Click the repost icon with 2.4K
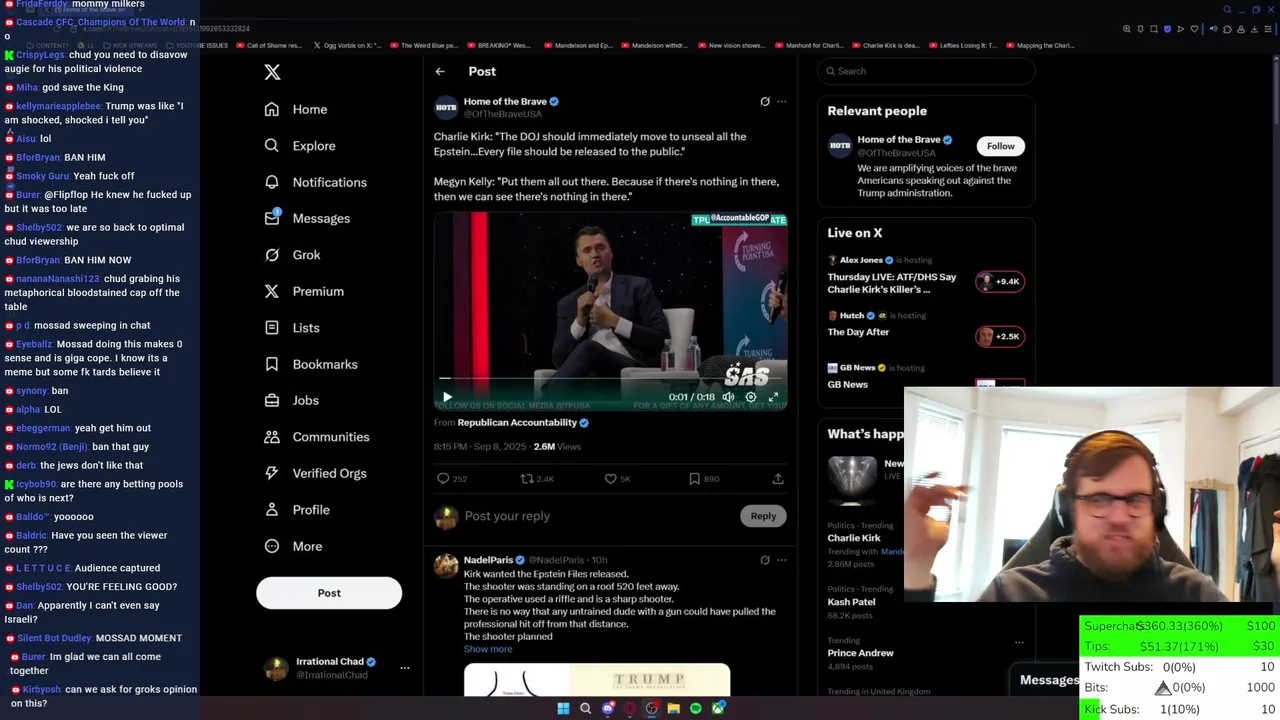The width and height of the screenshot is (1280, 720). pos(527,479)
